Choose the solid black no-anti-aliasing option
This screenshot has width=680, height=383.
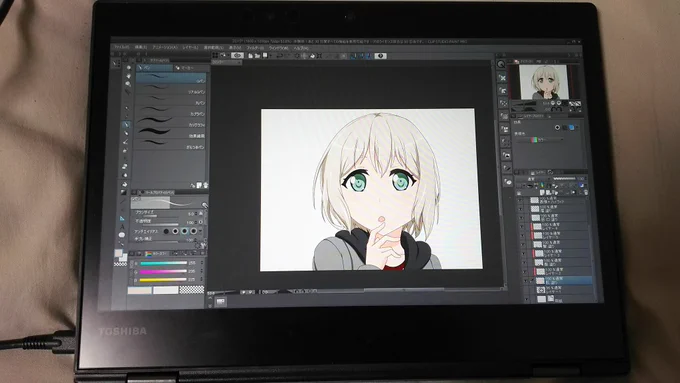pyautogui.click(x=166, y=231)
